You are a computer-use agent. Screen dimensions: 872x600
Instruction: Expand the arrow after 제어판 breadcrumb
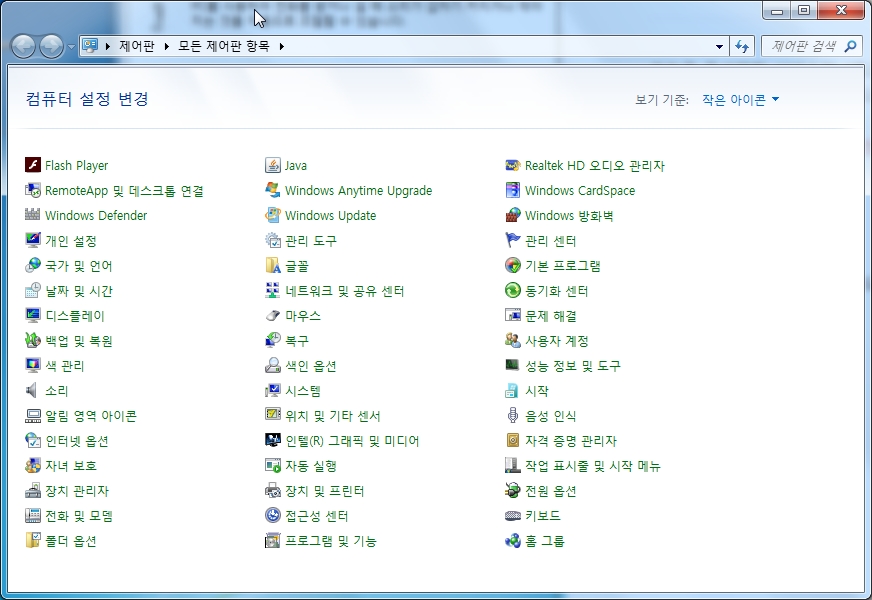pyautogui.click(x=166, y=46)
